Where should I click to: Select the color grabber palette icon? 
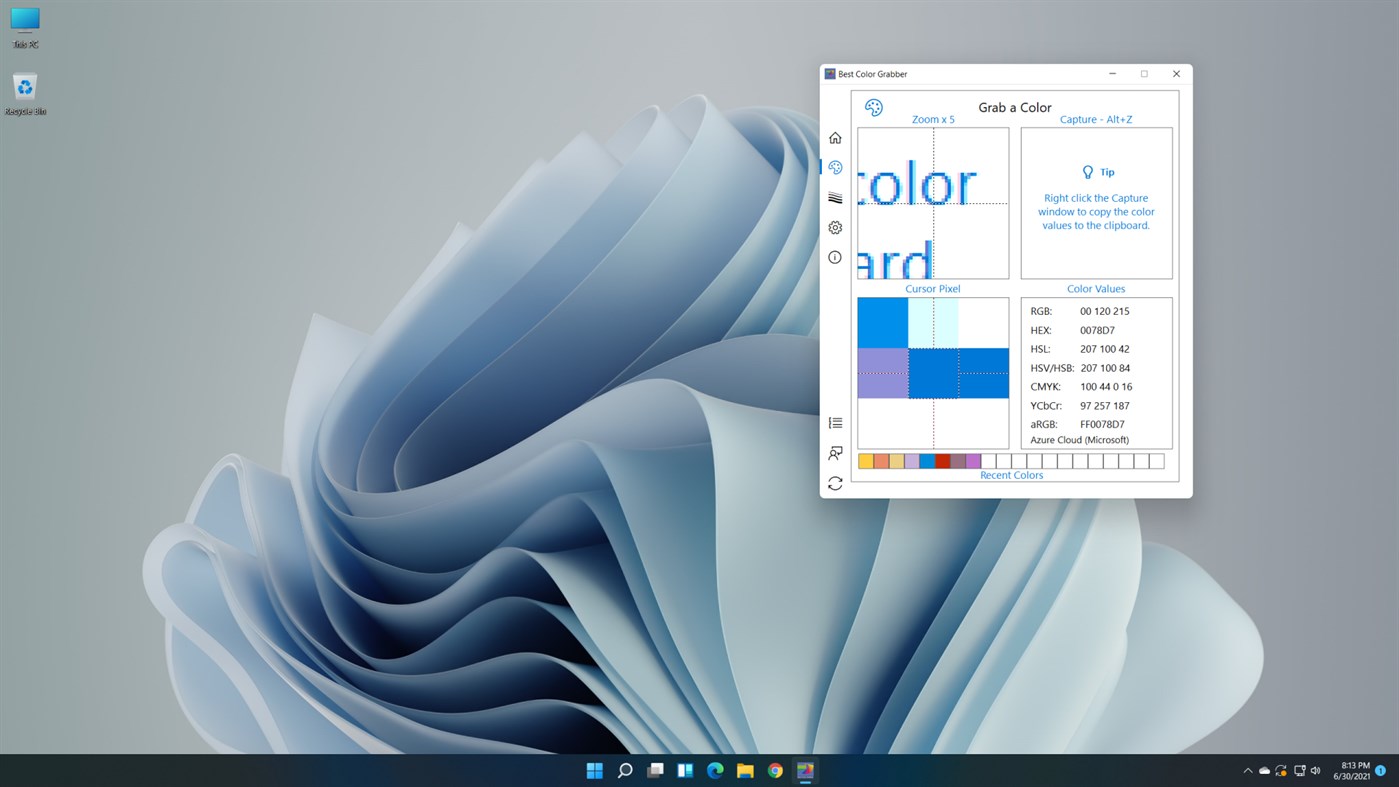click(x=835, y=167)
